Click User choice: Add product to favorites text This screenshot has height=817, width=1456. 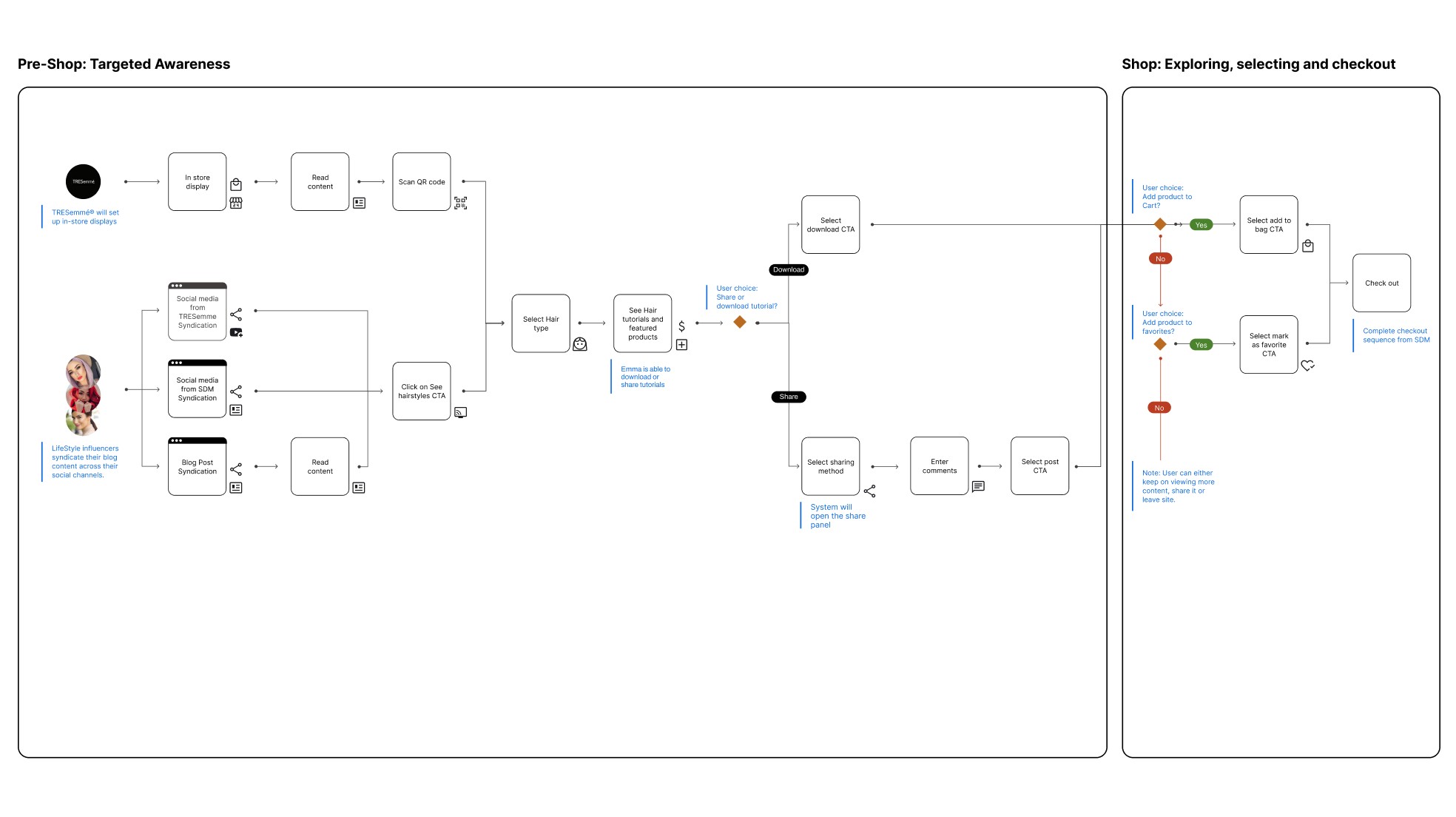click(1167, 323)
